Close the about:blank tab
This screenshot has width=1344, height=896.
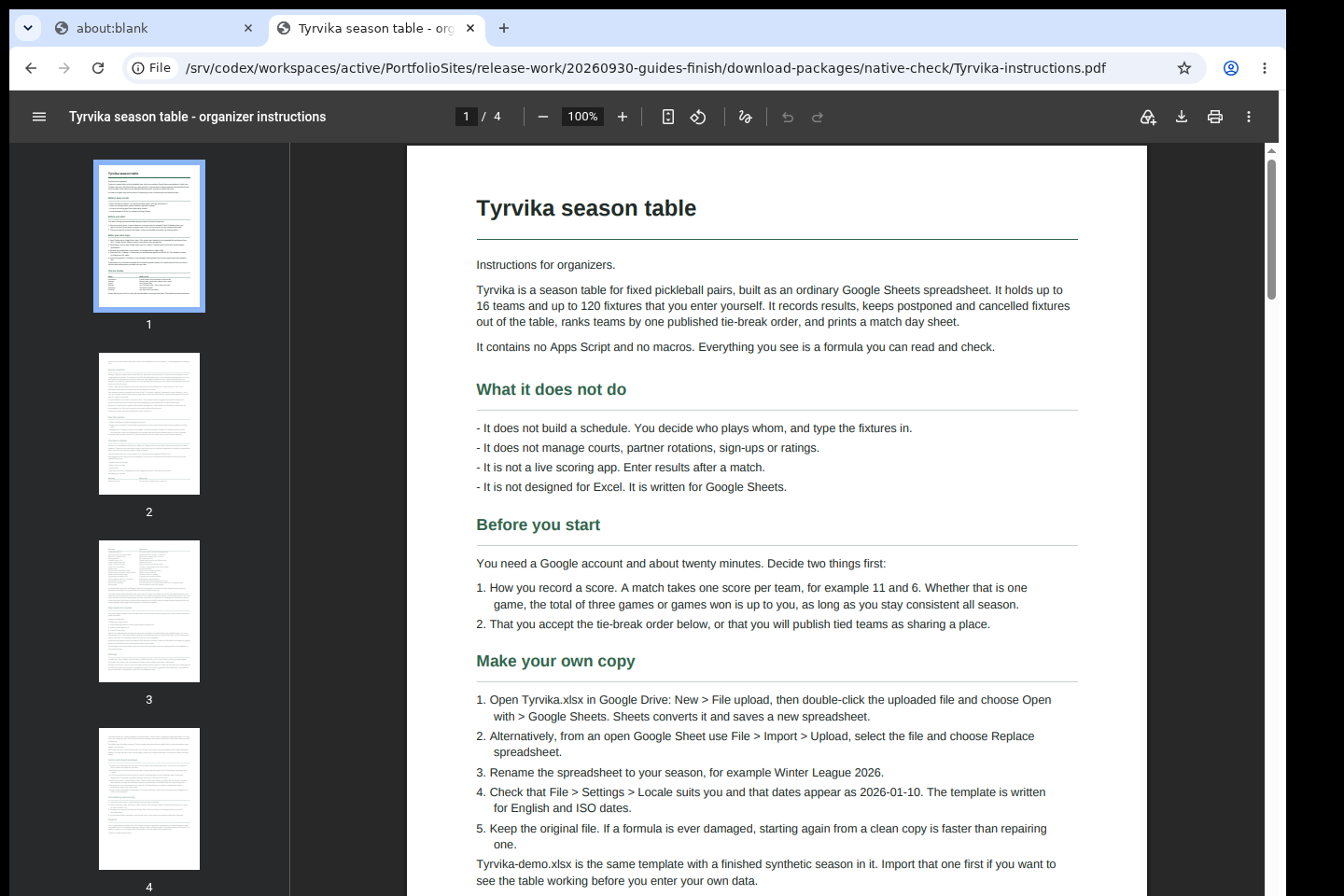tap(248, 28)
